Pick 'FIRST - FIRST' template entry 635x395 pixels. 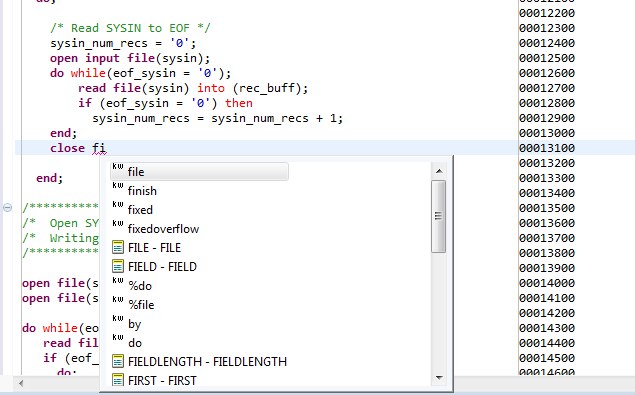[x=162, y=380]
